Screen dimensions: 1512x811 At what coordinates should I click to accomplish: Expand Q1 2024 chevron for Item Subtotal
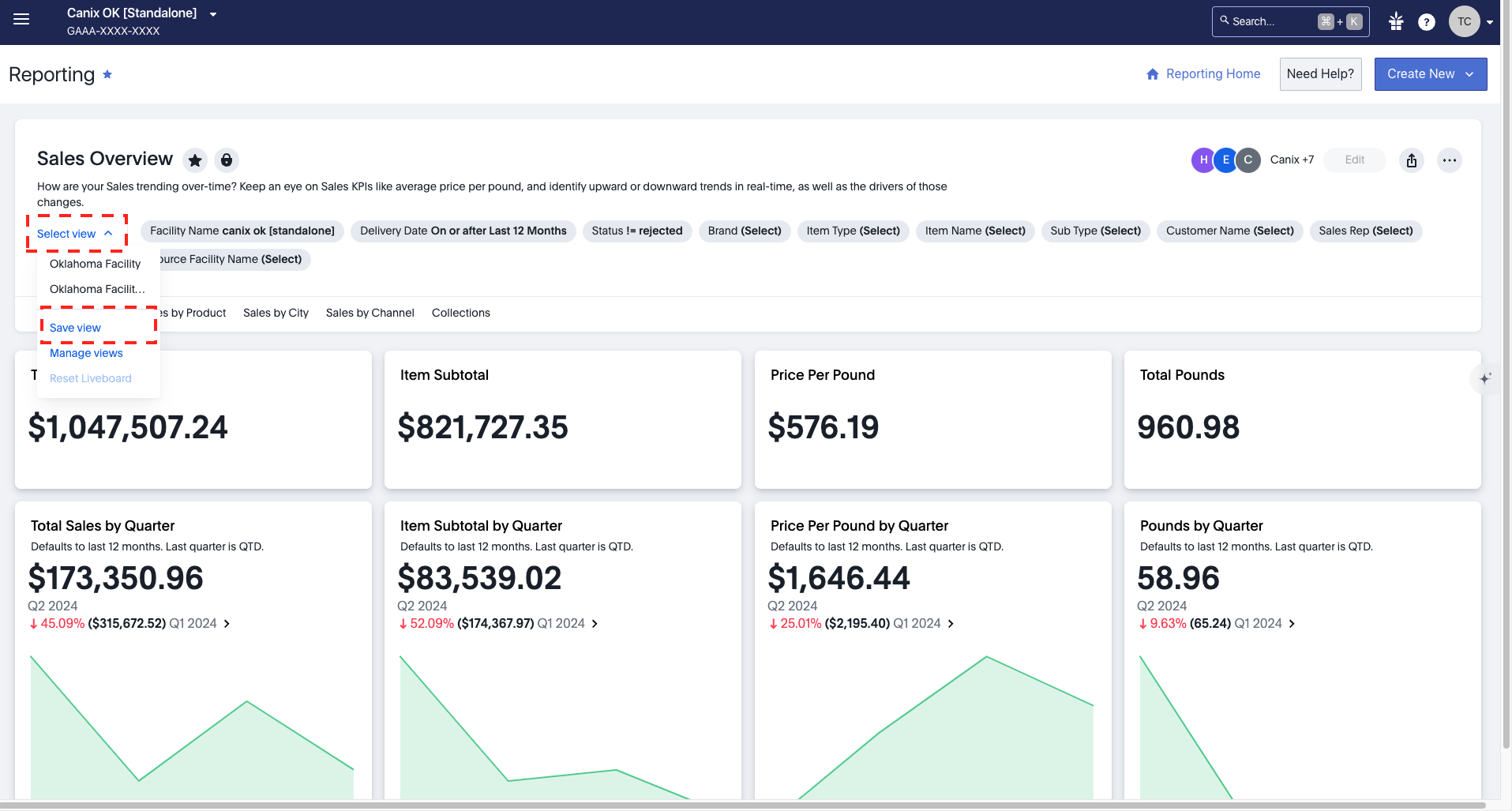(595, 624)
